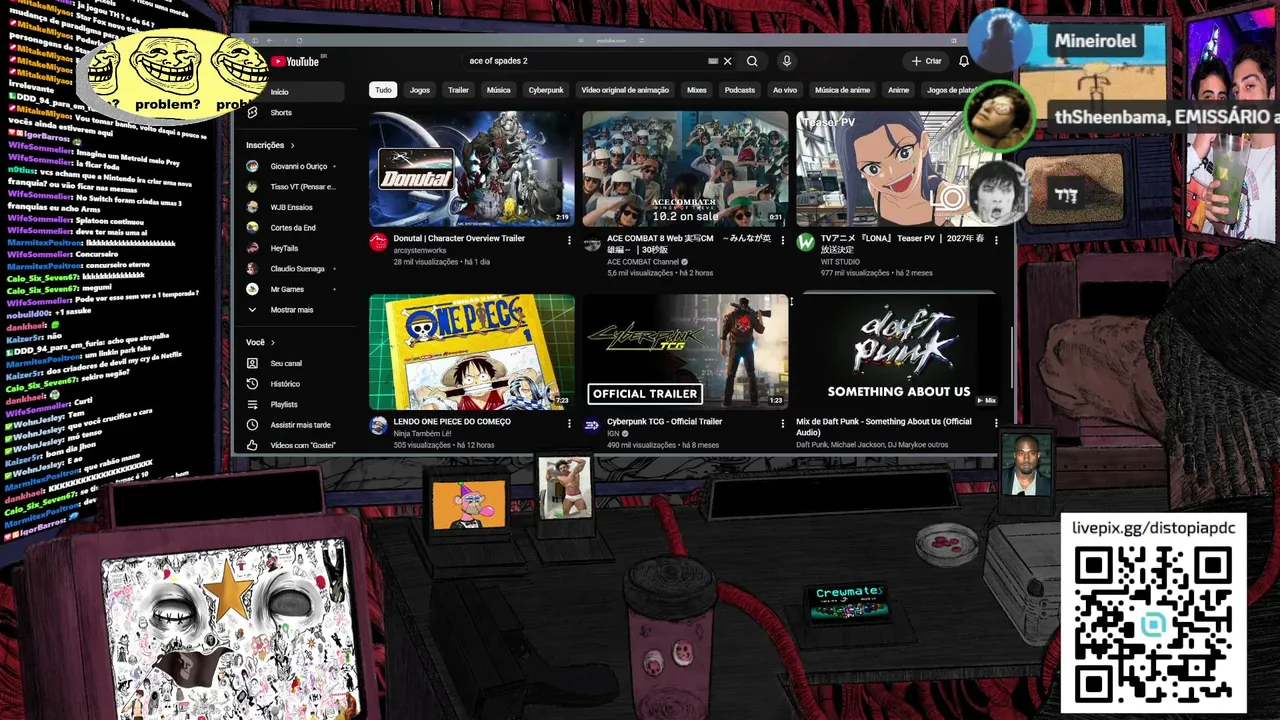Play the Daft Punk Something About Us thumbnail
1280x720 pixels.
[899, 351]
